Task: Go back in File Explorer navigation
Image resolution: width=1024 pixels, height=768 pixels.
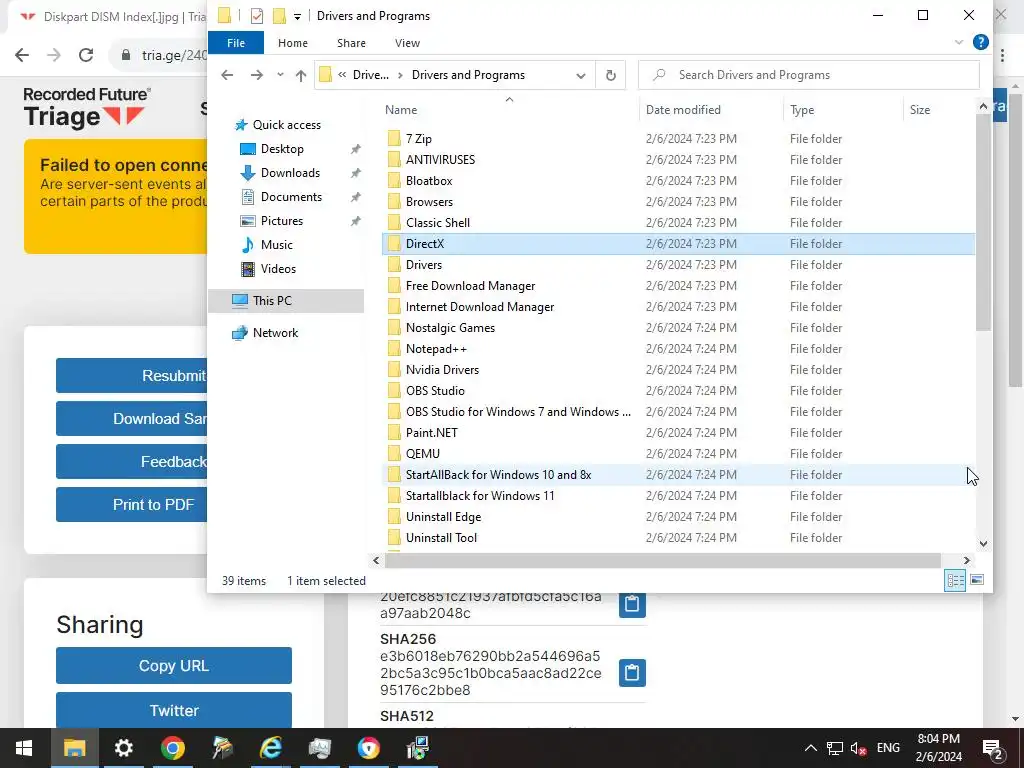Action: coord(227,75)
